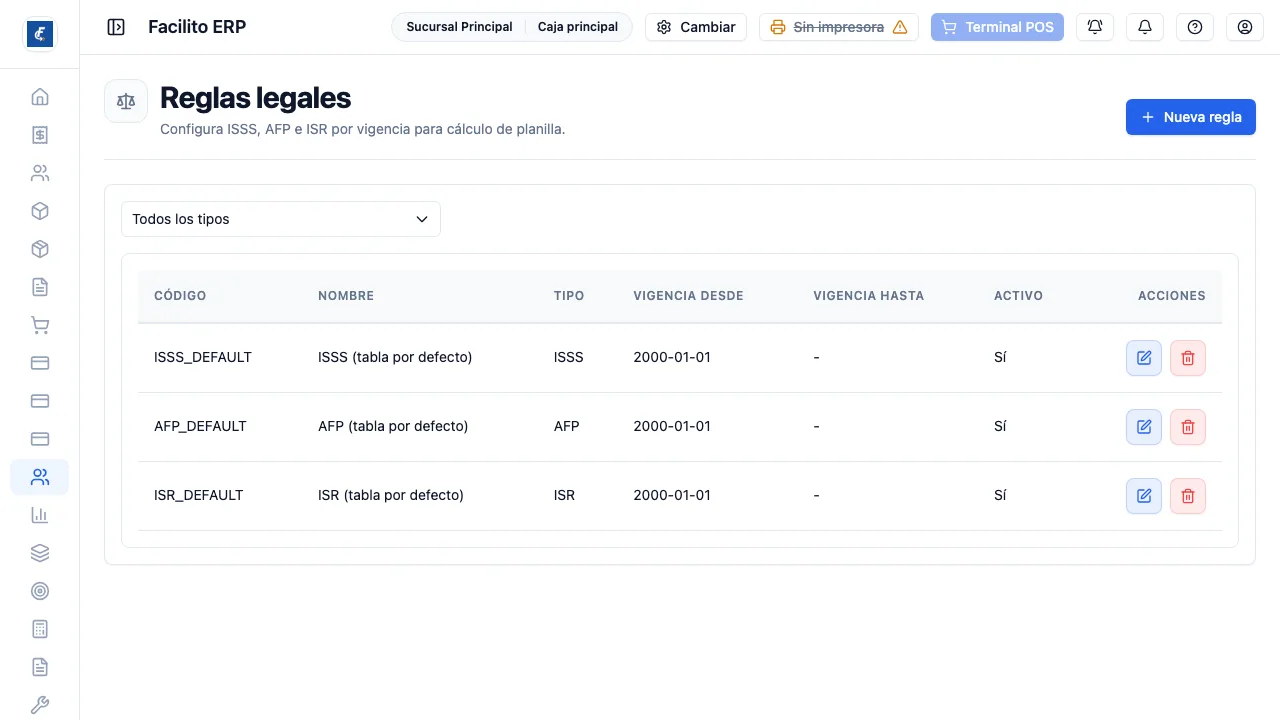Click the 'Nueva regla' button
The width and height of the screenshot is (1280, 720).
1191,117
